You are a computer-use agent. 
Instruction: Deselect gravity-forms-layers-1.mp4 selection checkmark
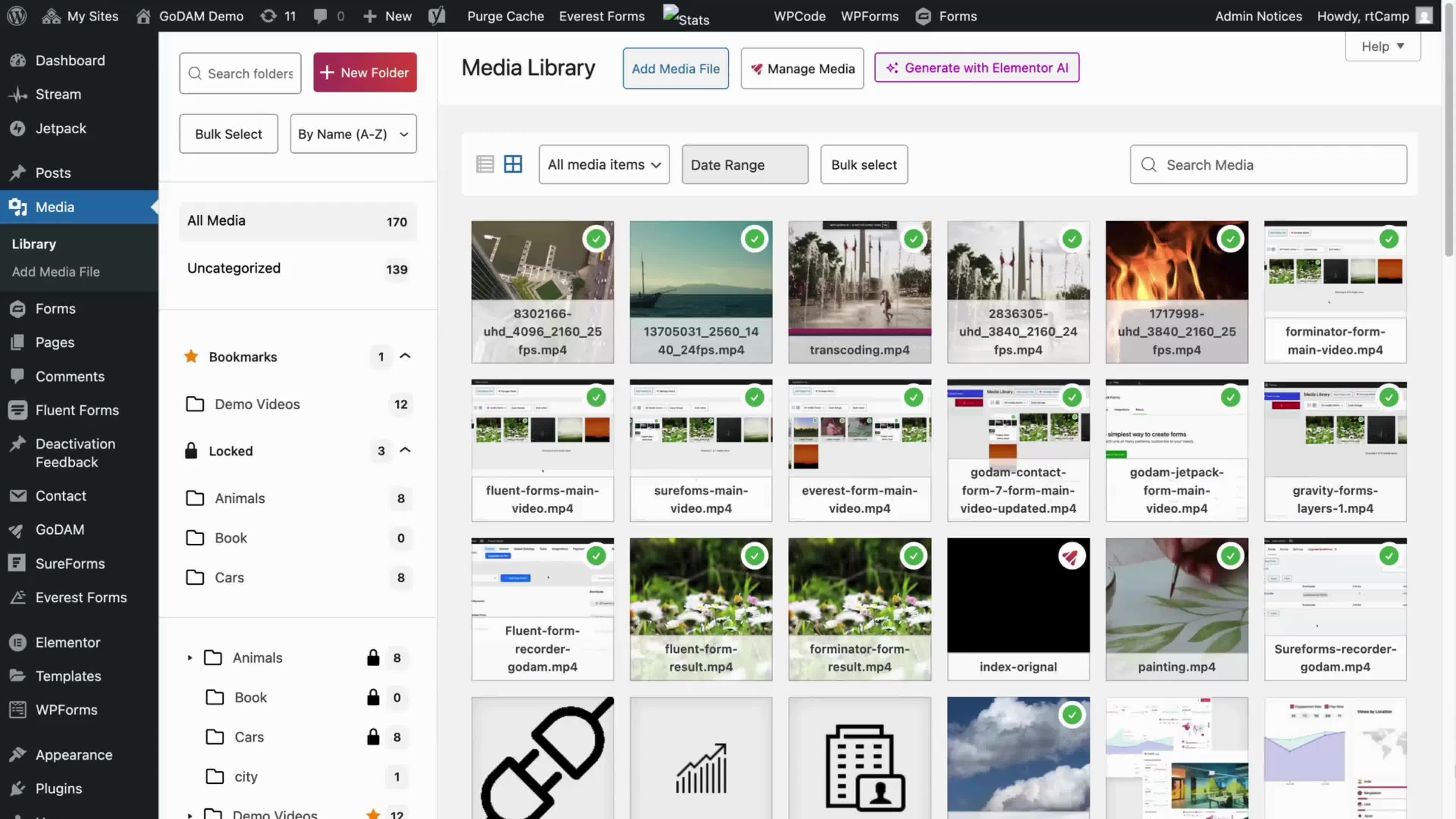(1390, 397)
